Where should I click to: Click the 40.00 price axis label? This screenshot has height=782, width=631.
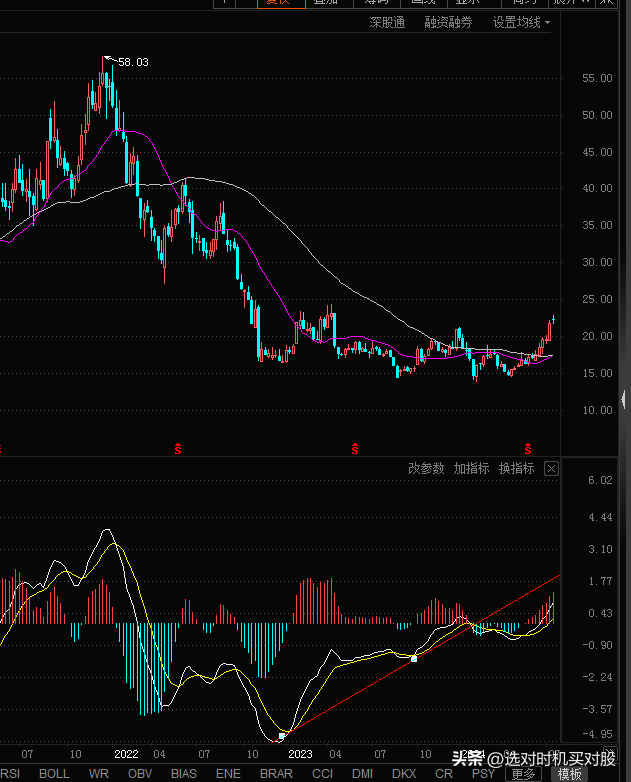click(x=597, y=189)
